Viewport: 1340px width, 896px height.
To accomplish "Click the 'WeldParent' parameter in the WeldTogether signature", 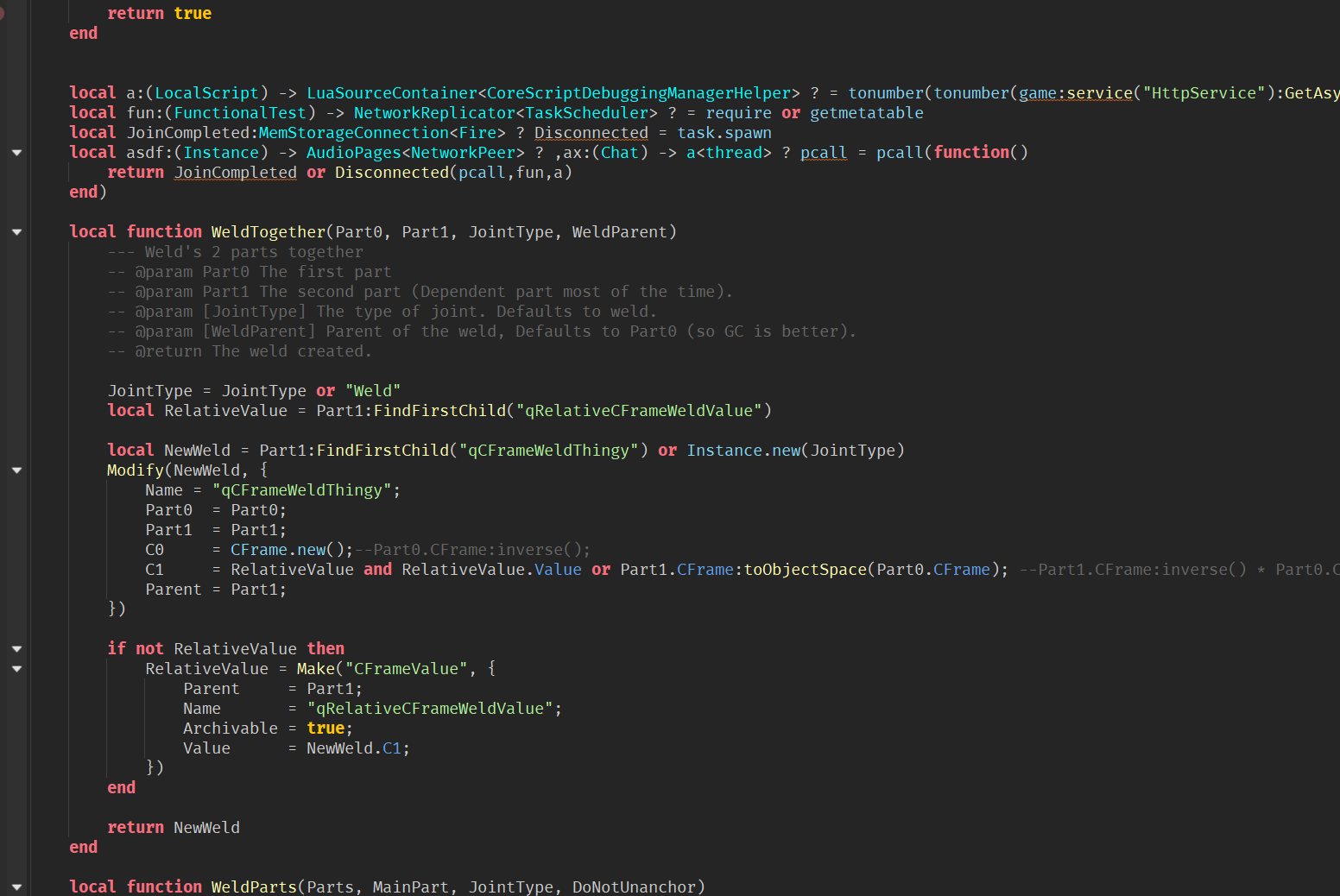I will (x=620, y=231).
